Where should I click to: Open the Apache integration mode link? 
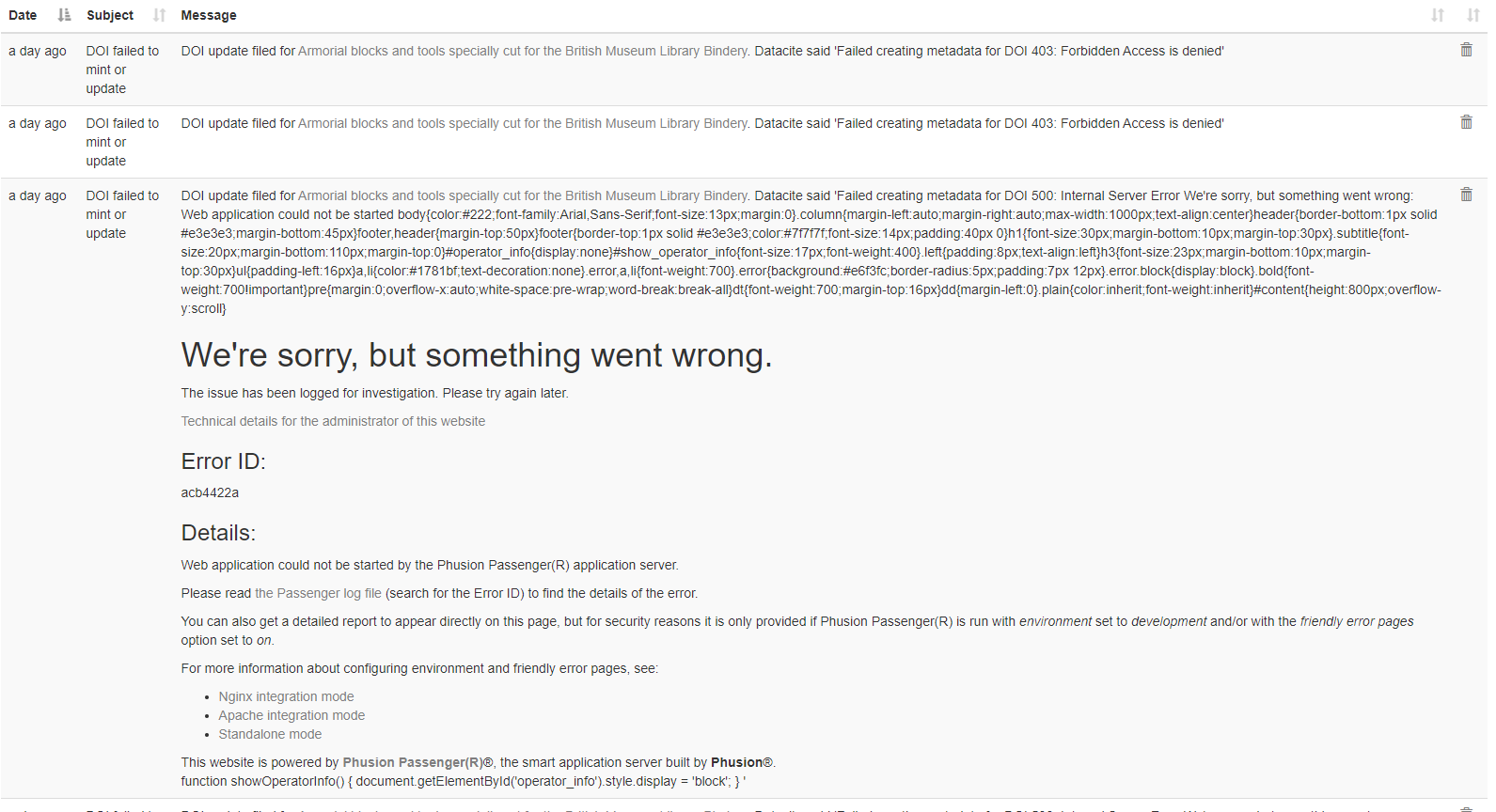click(291, 715)
